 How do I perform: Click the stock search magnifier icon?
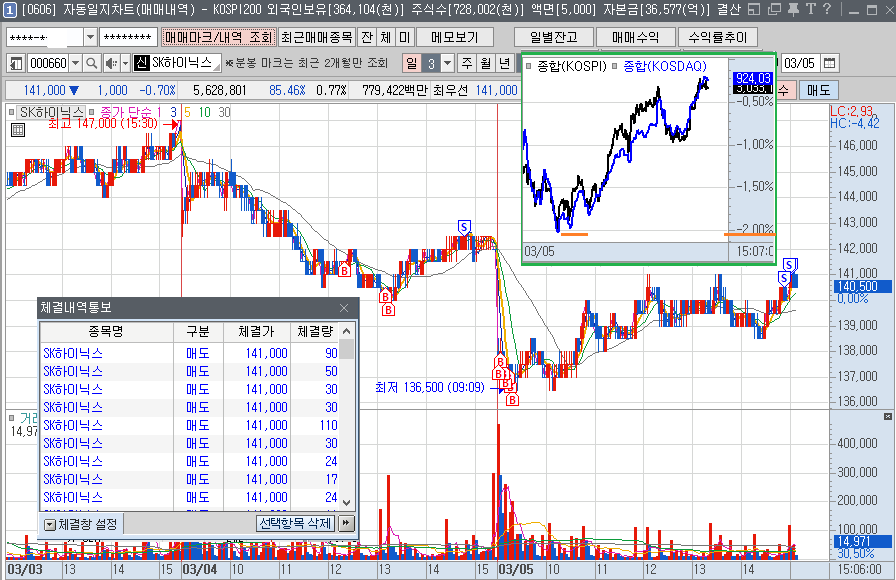tap(90, 63)
